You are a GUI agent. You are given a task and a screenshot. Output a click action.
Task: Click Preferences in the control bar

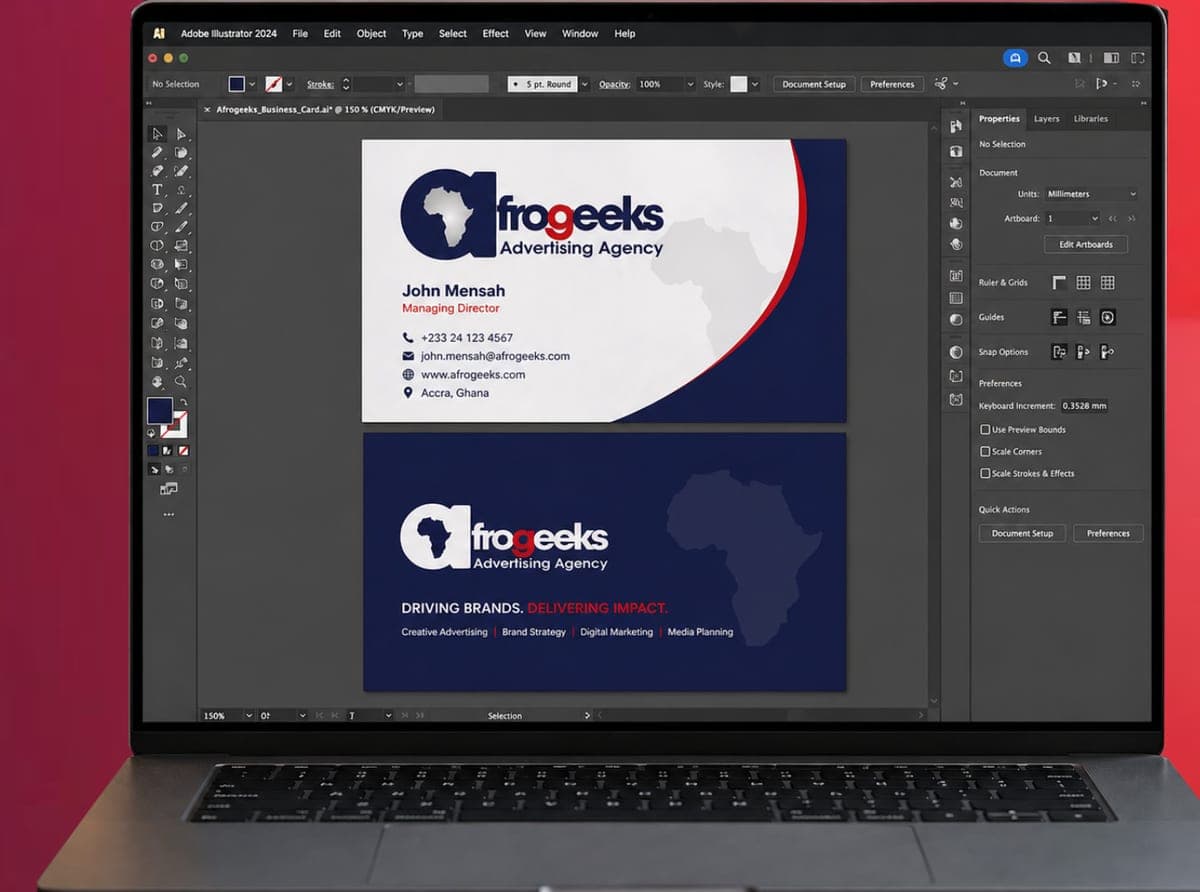tap(892, 84)
